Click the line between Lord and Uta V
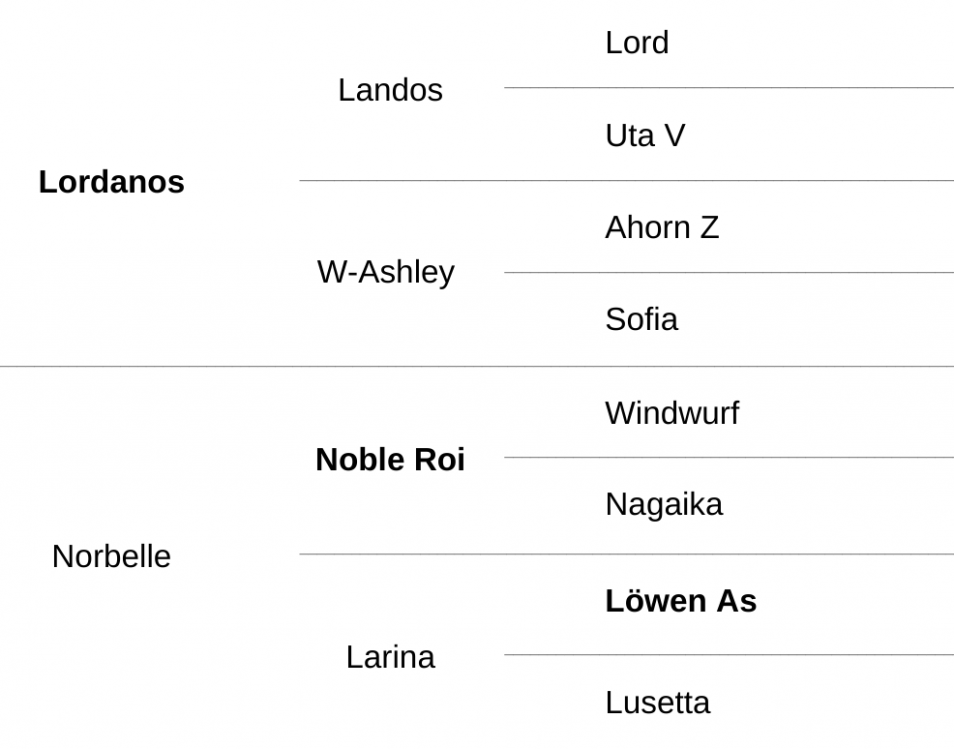This screenshot has height=749, width=954. [729, 88]
